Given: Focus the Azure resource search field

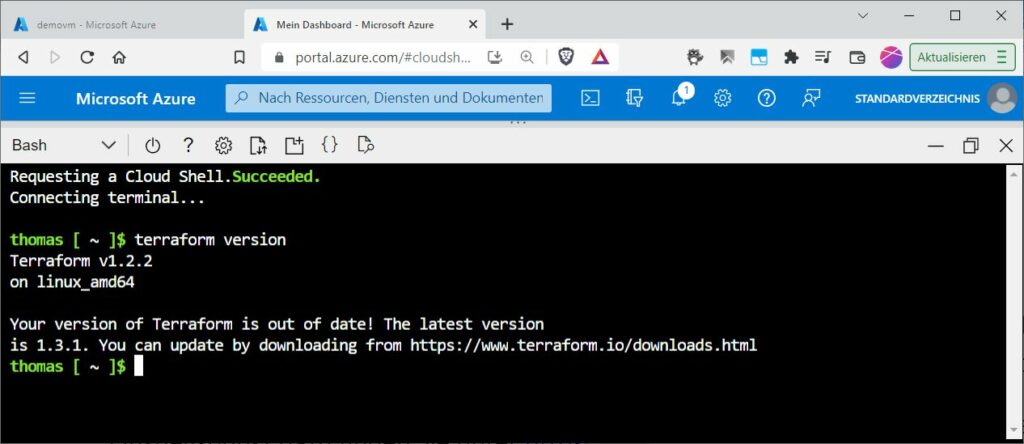Looking at the screenshot, I should [389, 98].
